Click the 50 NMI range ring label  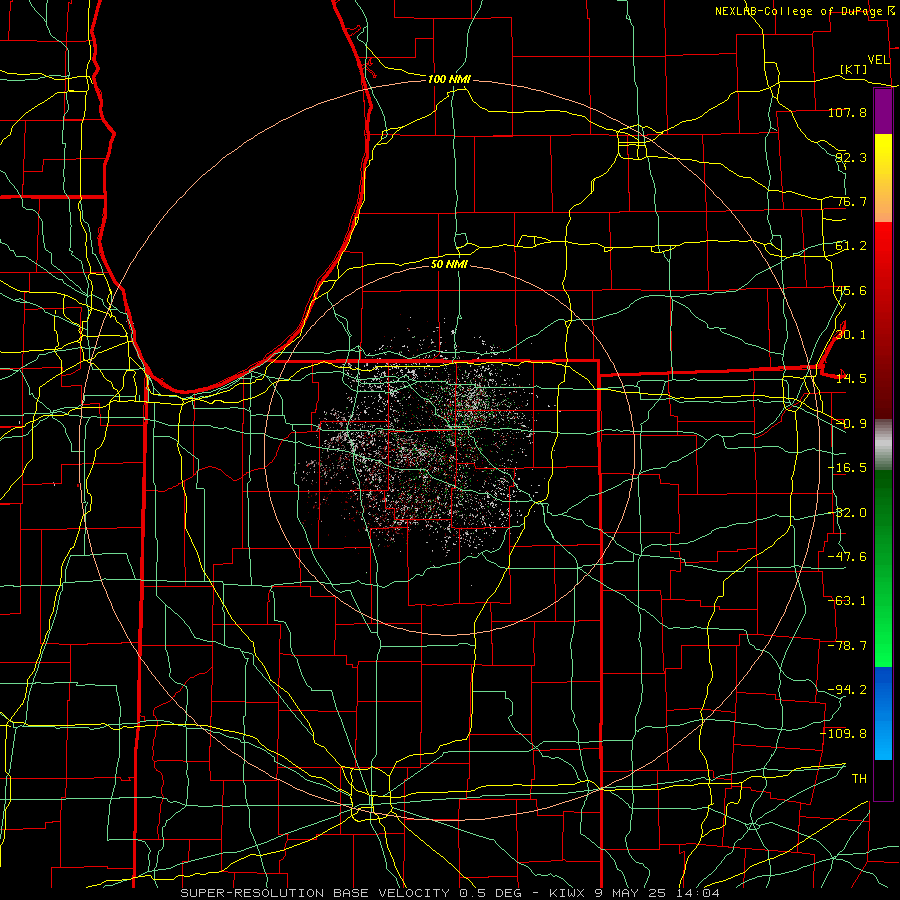pyautogui.click(x=449, y=264)
